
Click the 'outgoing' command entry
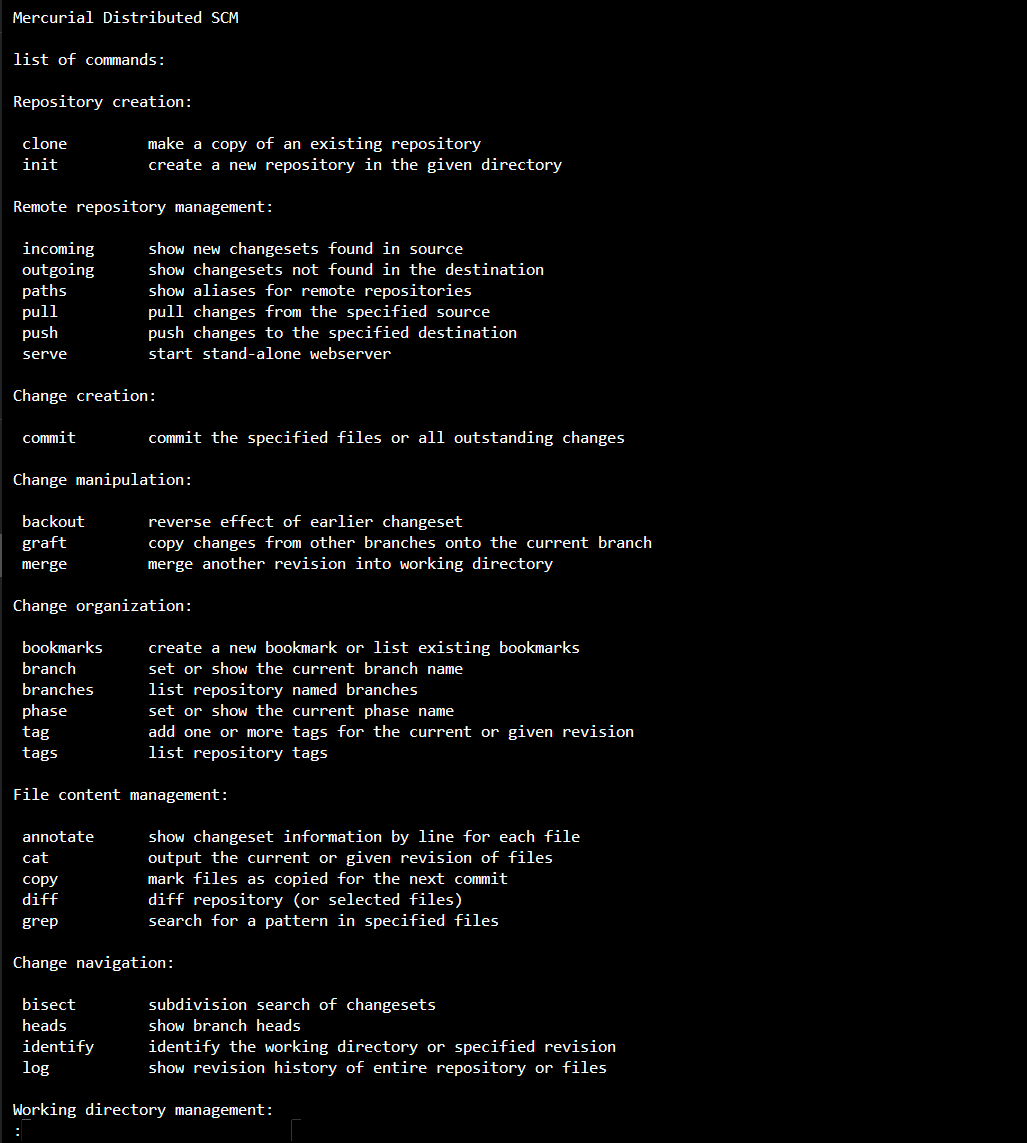tap(58, 270)
